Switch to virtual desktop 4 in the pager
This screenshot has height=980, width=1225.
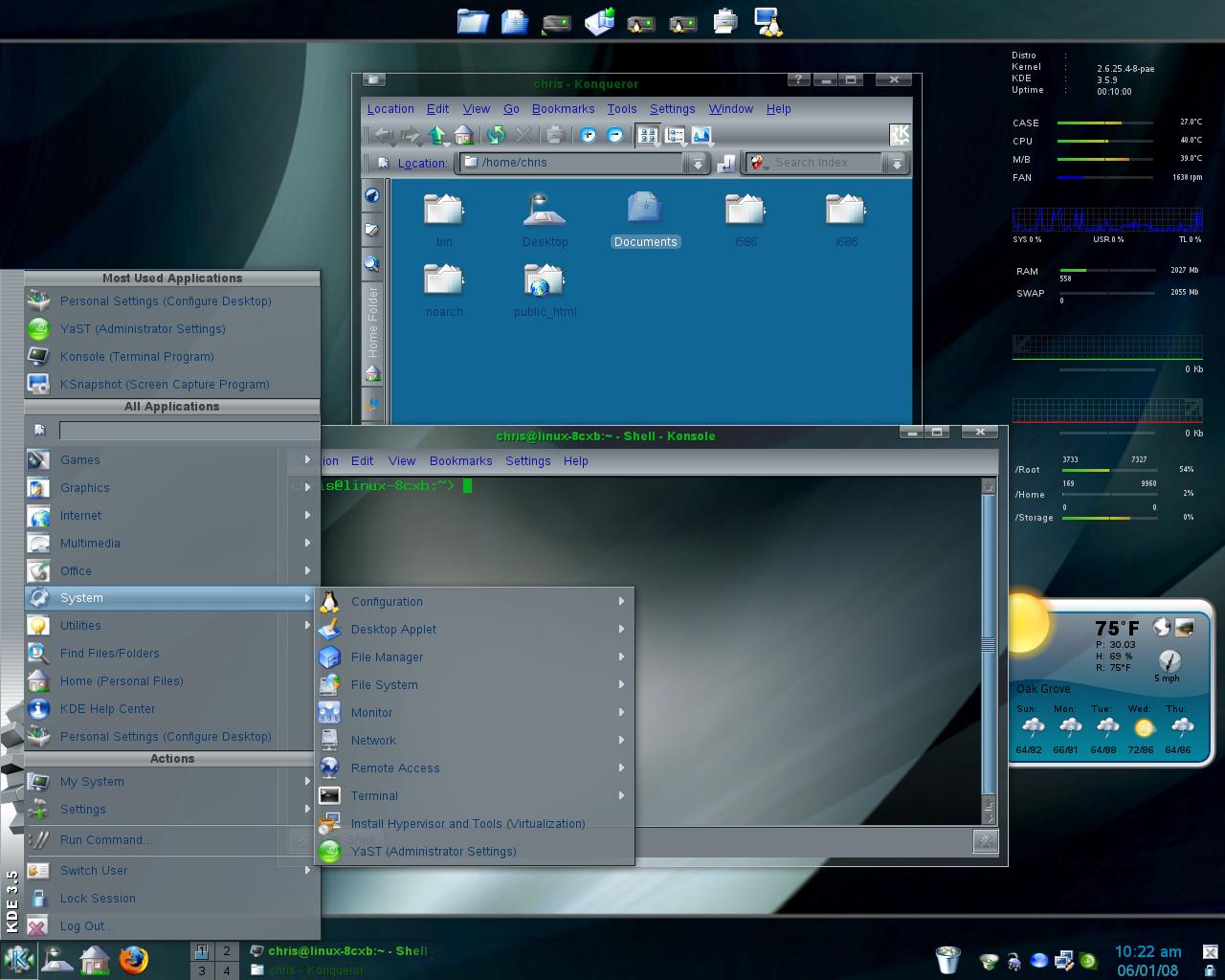227,970
